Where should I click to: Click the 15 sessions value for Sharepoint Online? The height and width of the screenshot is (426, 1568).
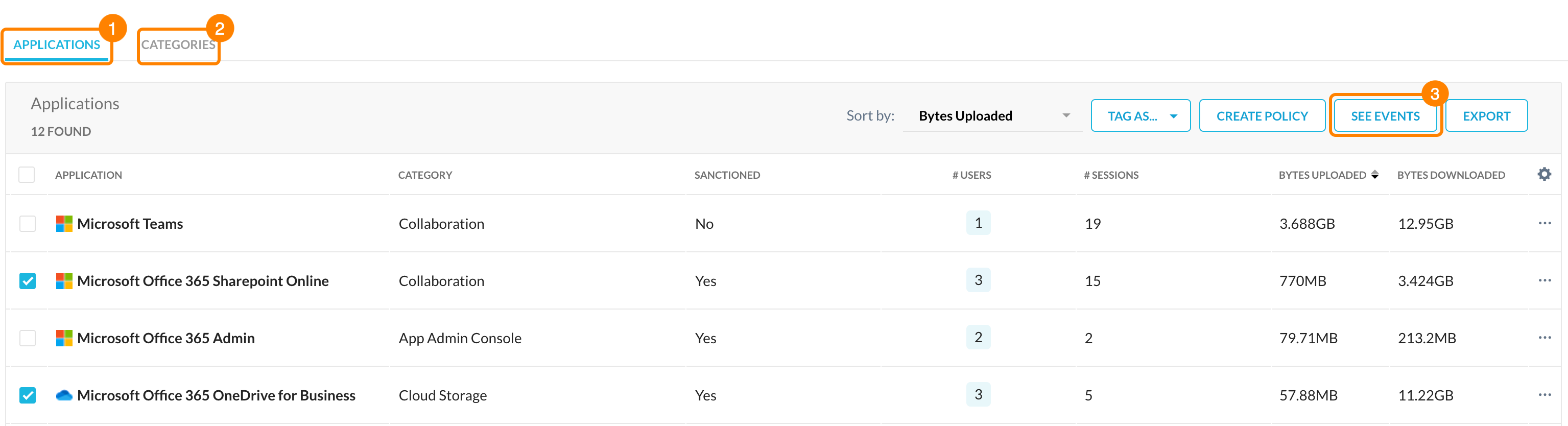coord(1092,281)
